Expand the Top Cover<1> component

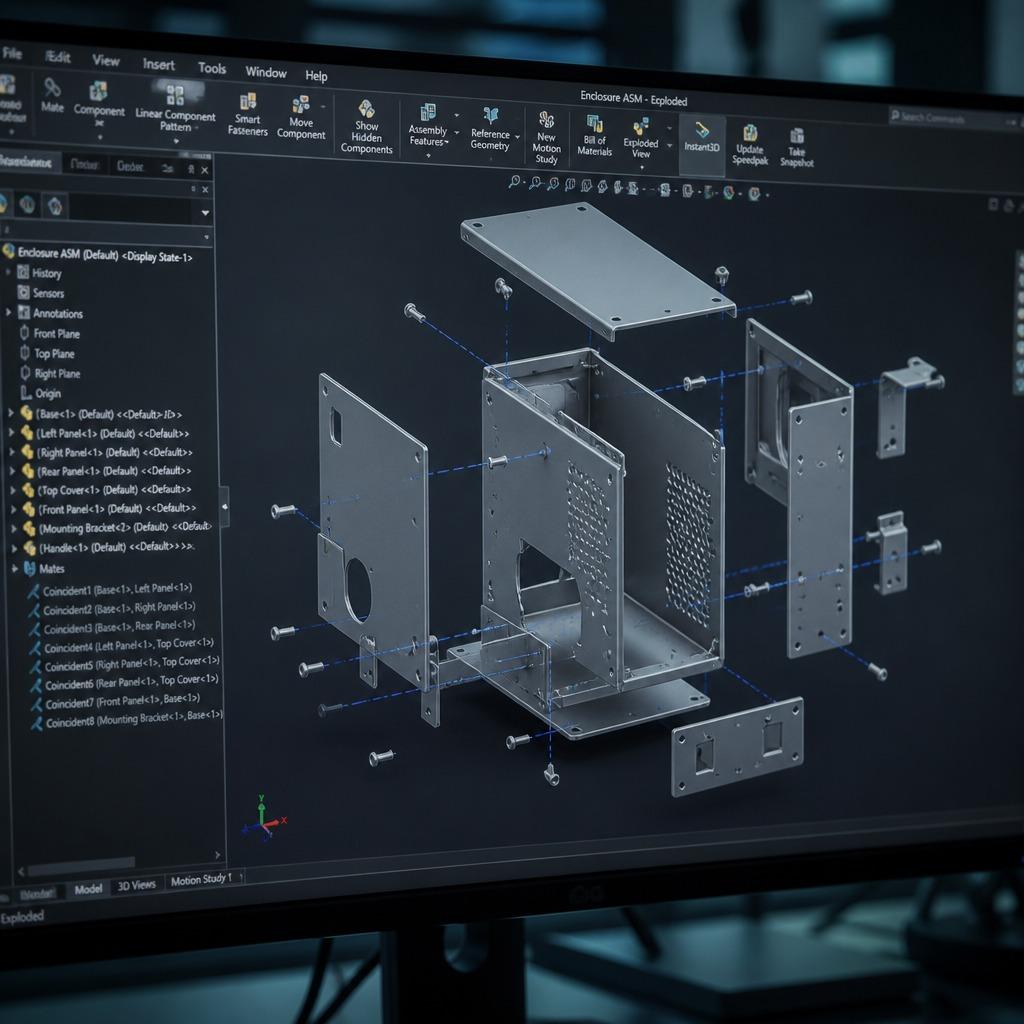click(12, 488)
